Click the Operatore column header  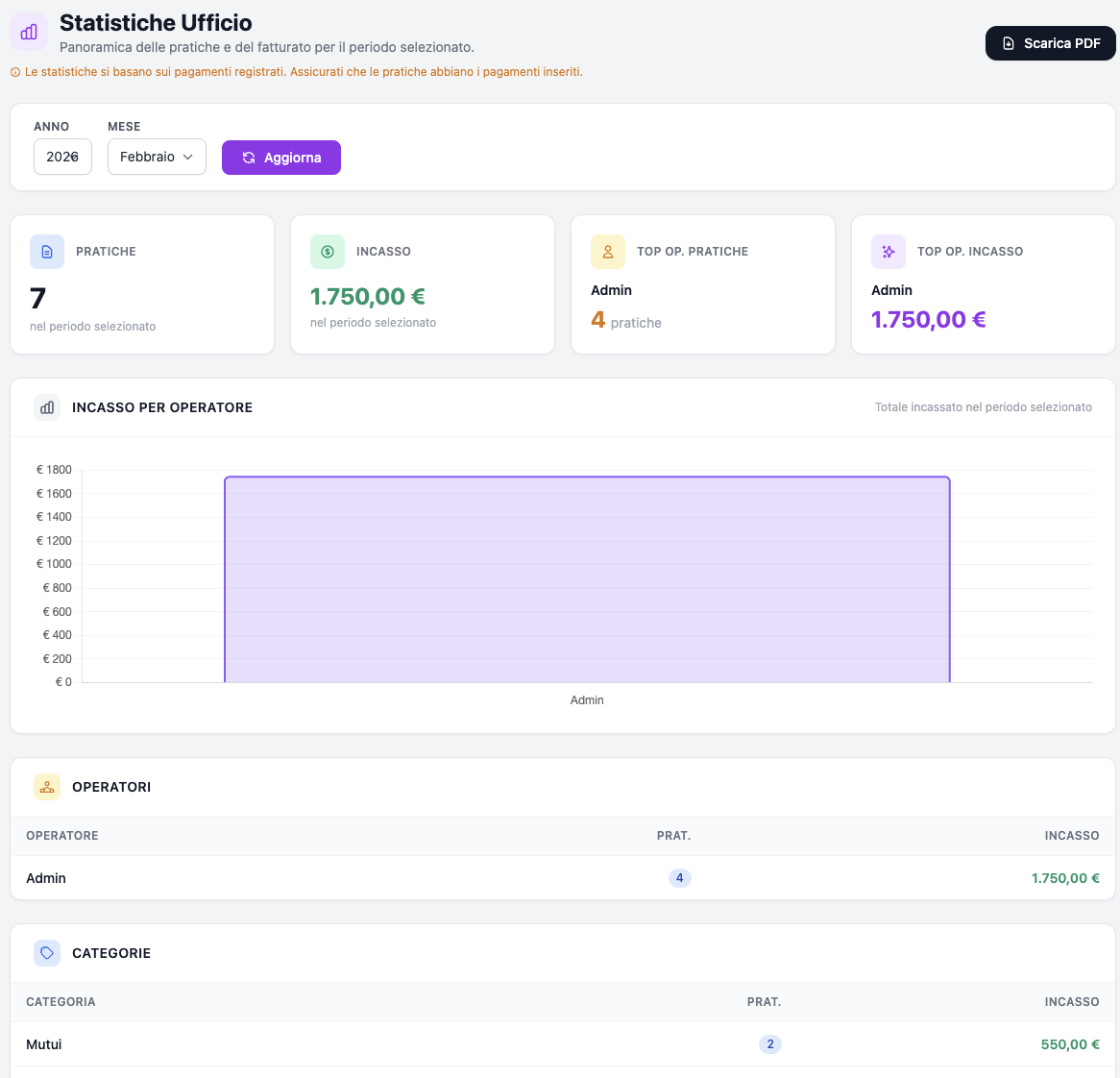62,836
